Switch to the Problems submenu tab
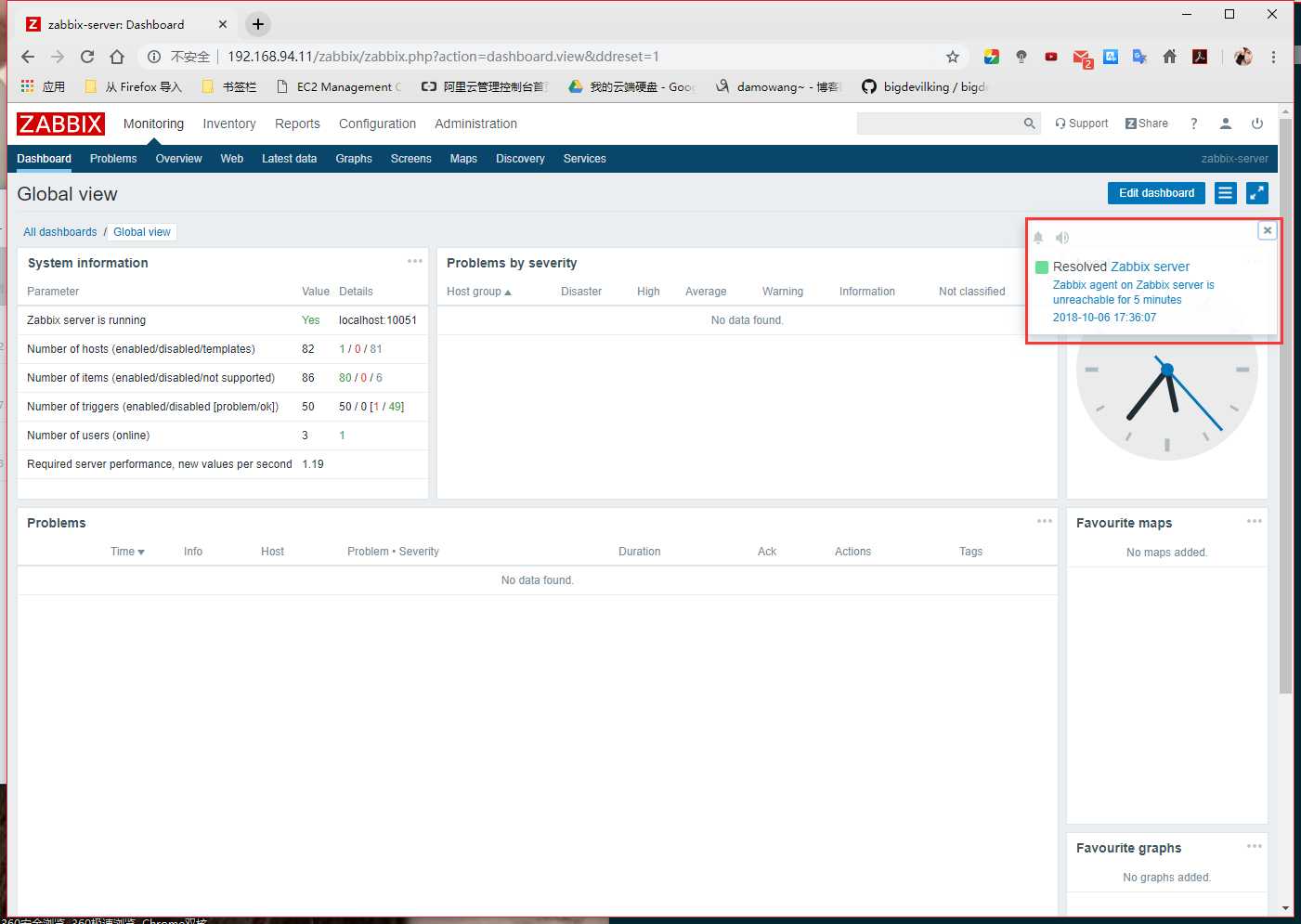1301x924 pixels. [113, 159]
